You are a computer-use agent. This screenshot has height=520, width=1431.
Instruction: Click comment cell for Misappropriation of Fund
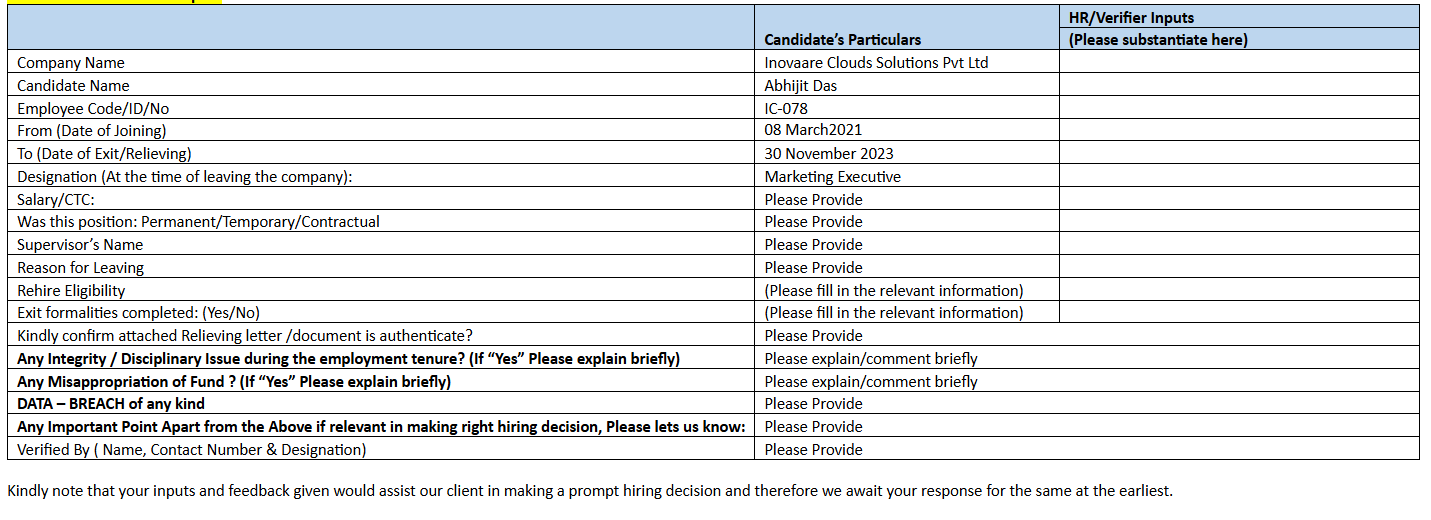tap(870, 382)
